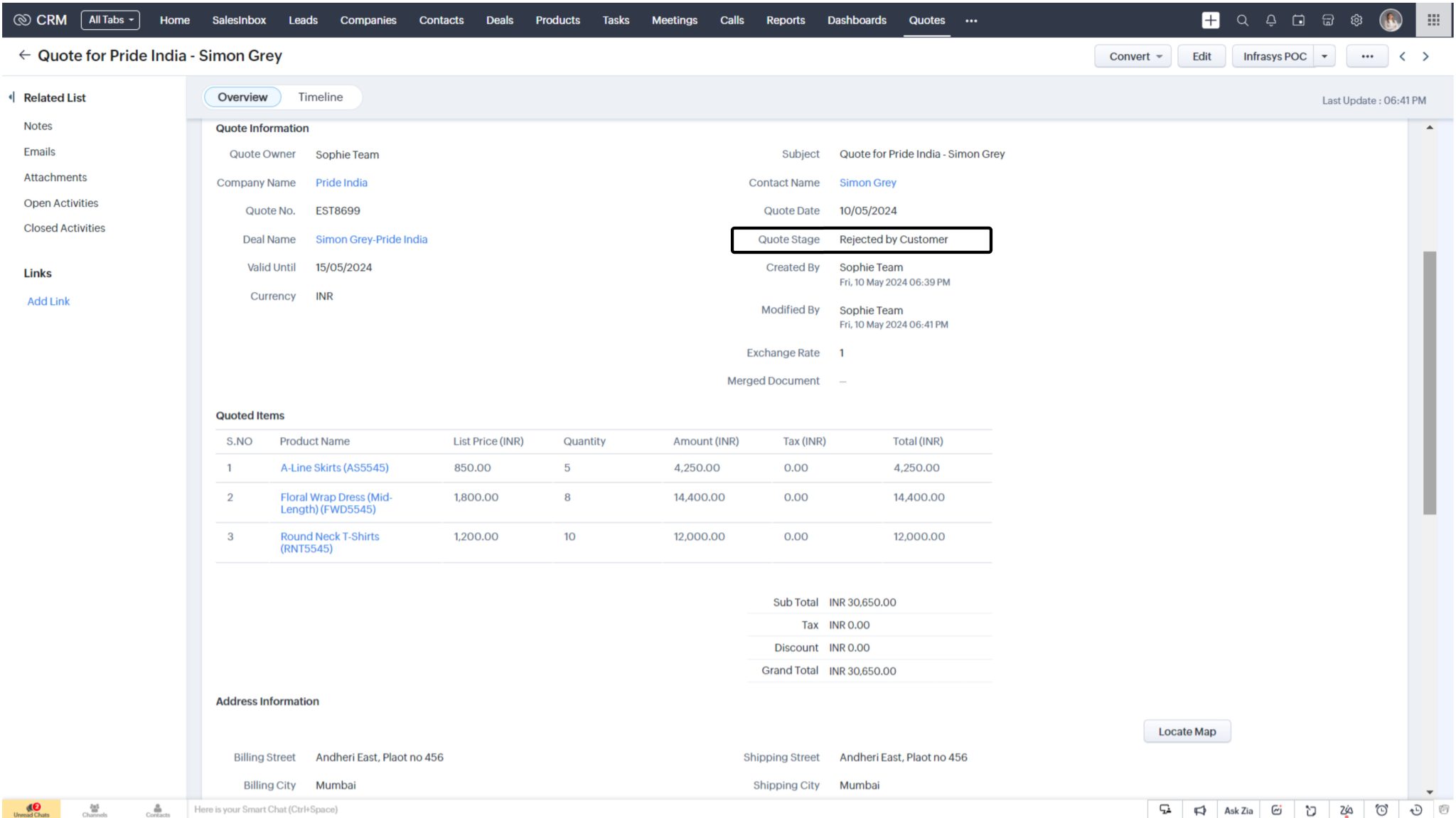Switch to the Timeline tab
1456x818 pixels.
pos(320,97)
